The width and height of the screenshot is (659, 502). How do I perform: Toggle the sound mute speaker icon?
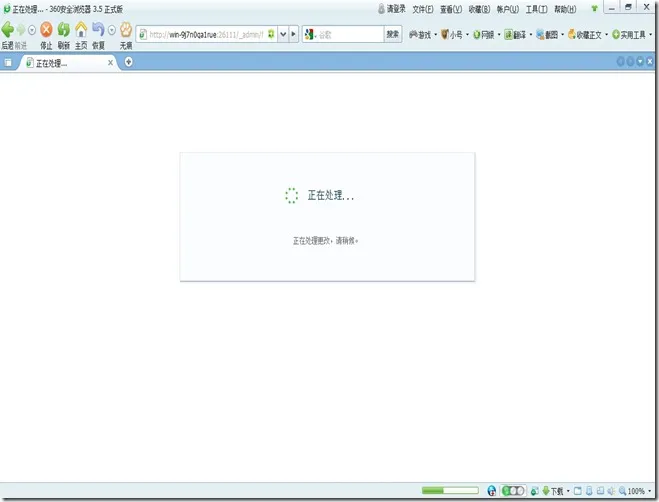[611, 491]
